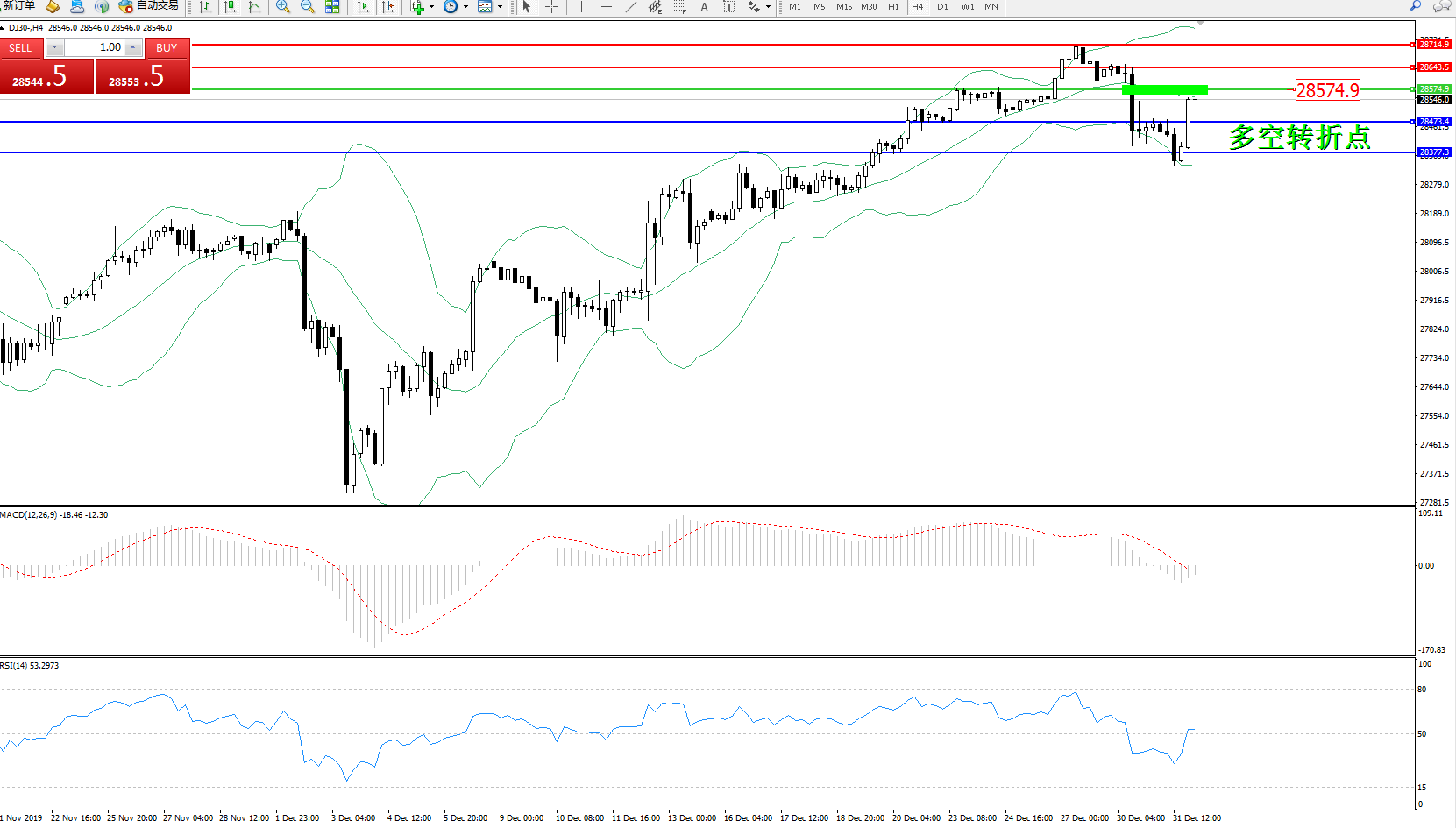The image size is (1456, 828).
Task: Switch to line chart display
Action: 254,7
